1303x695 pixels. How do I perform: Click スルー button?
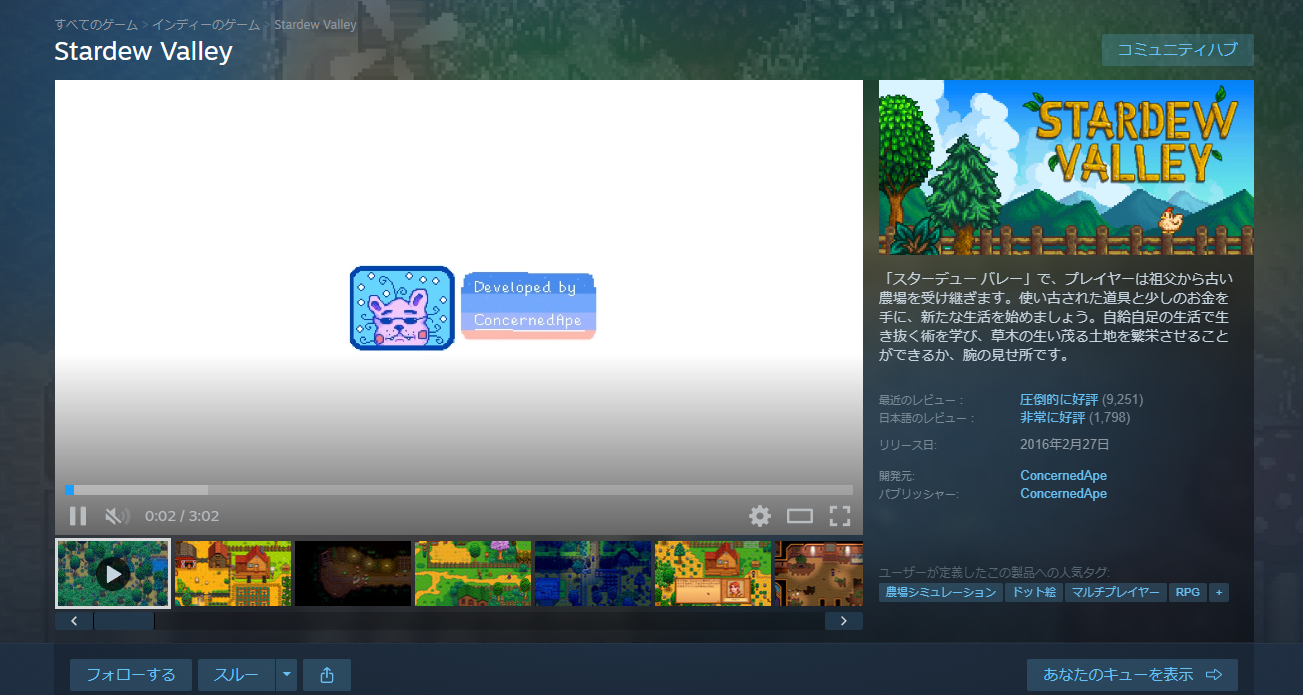236,675
